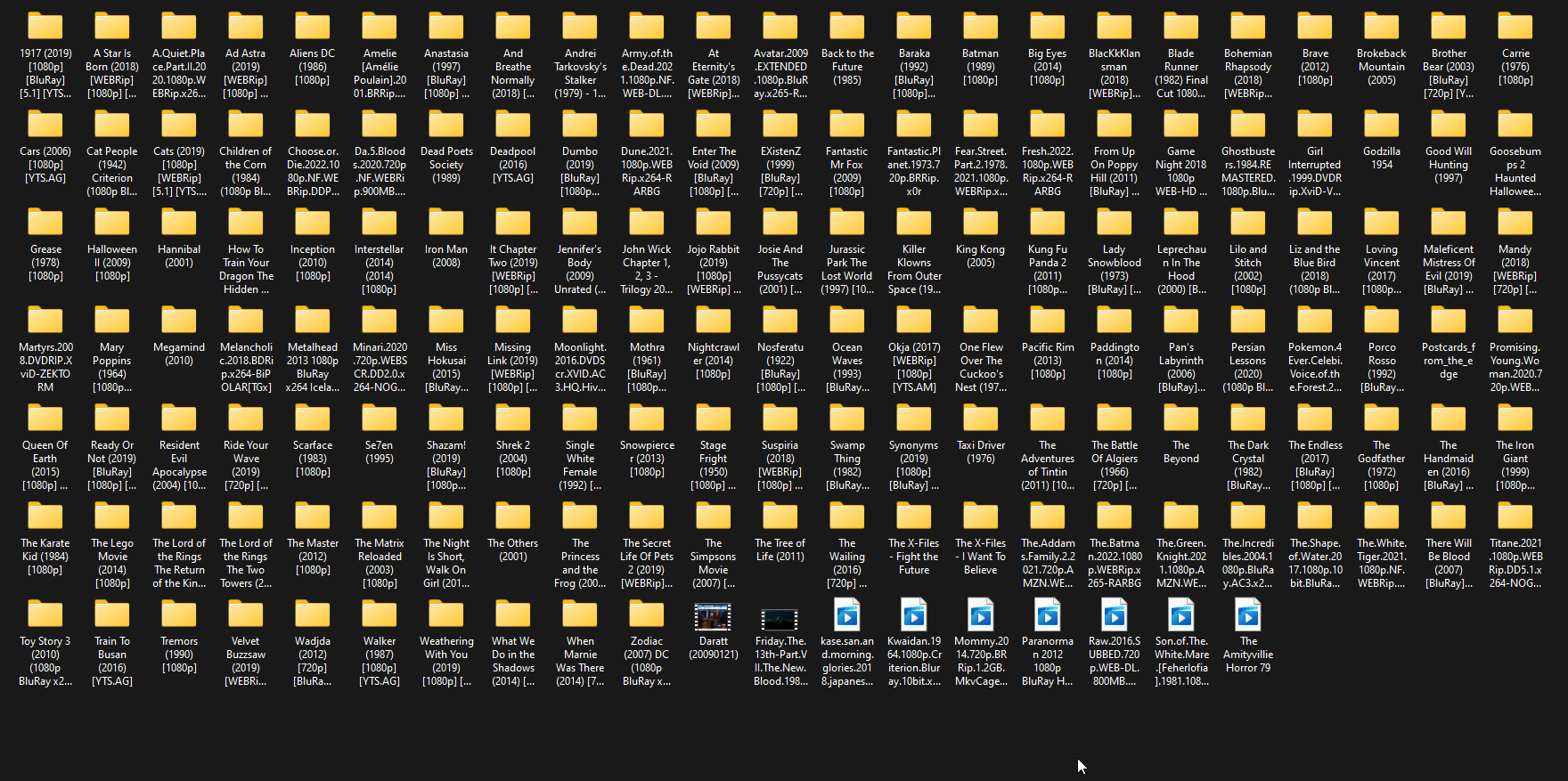Image resolution: width=1568 pixels, height=781 pixels.
Task: Select the Paranorman 2012 video file icon
Action: [x=1048, y=614]
